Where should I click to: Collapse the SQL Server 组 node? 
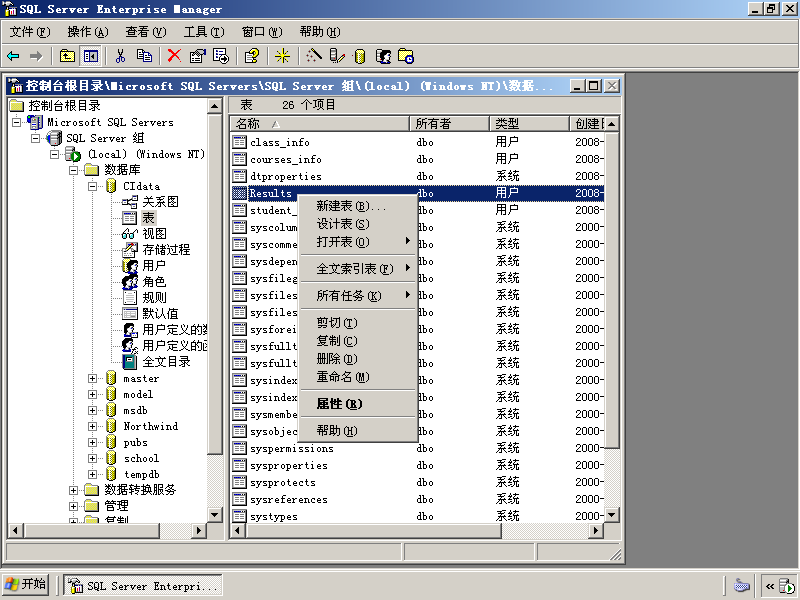click(35, 138)
